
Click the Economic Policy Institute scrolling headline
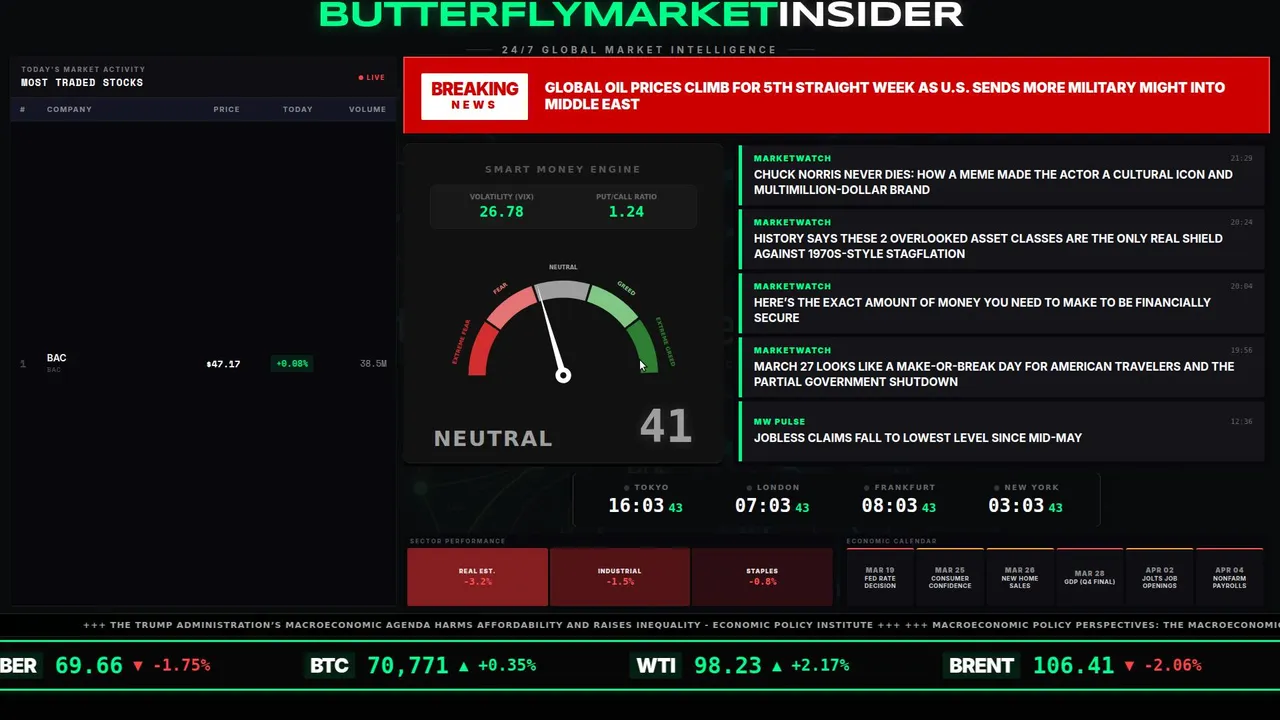pyautogui.click(x=491, y=625)
